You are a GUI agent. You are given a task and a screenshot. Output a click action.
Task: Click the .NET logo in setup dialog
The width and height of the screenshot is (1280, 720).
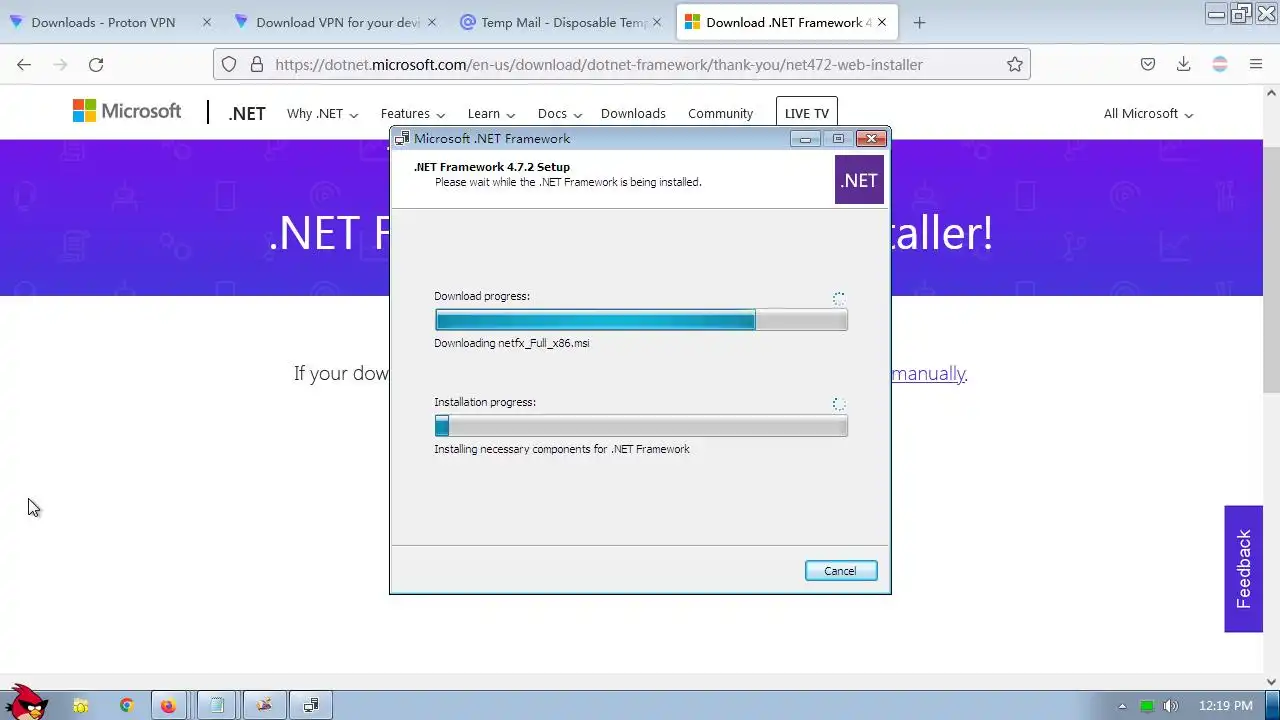click(x=859, y=180)
